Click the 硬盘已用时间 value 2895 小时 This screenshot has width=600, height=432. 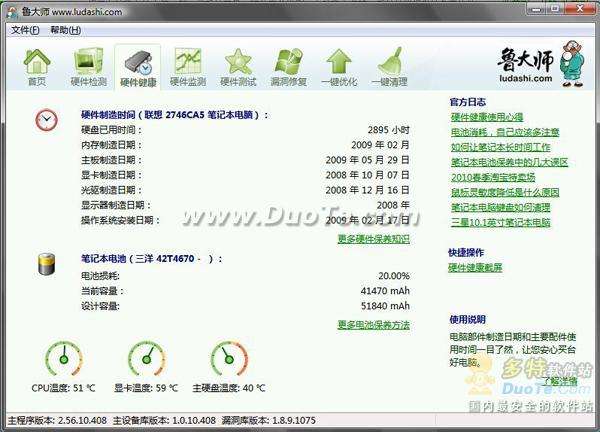click(388, 130)
